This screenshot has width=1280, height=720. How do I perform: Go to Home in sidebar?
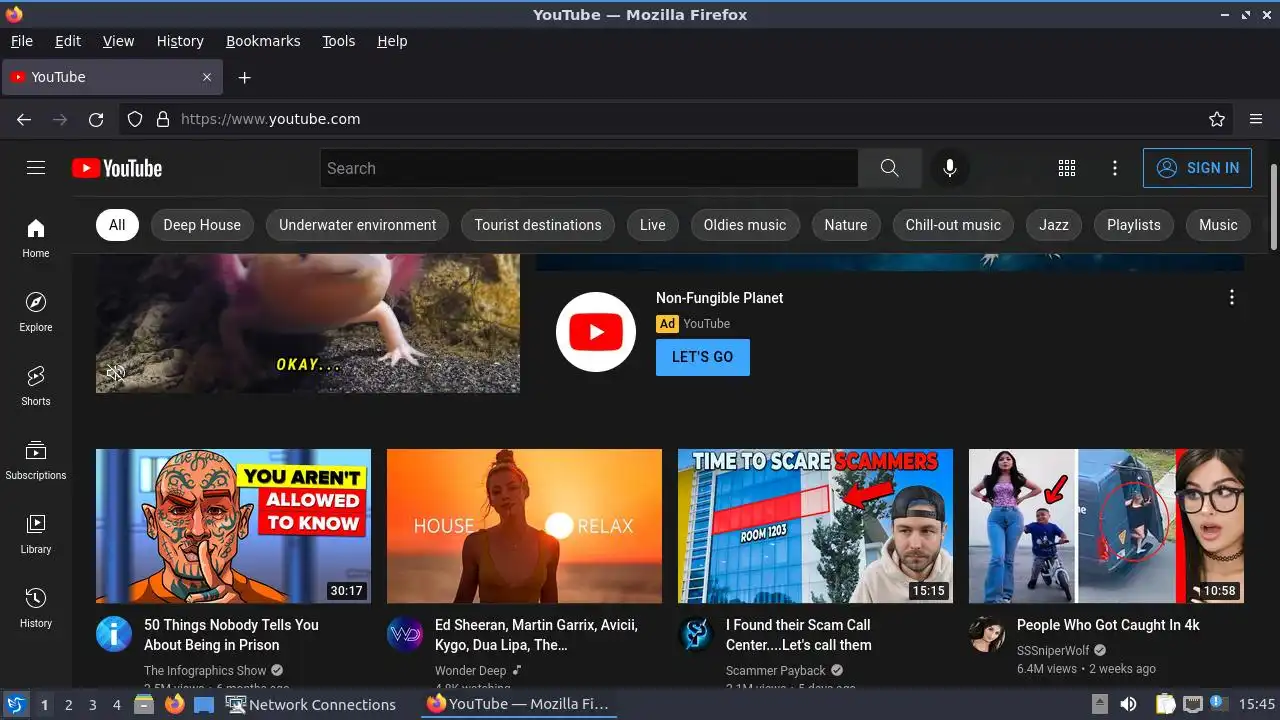point(36,238)
